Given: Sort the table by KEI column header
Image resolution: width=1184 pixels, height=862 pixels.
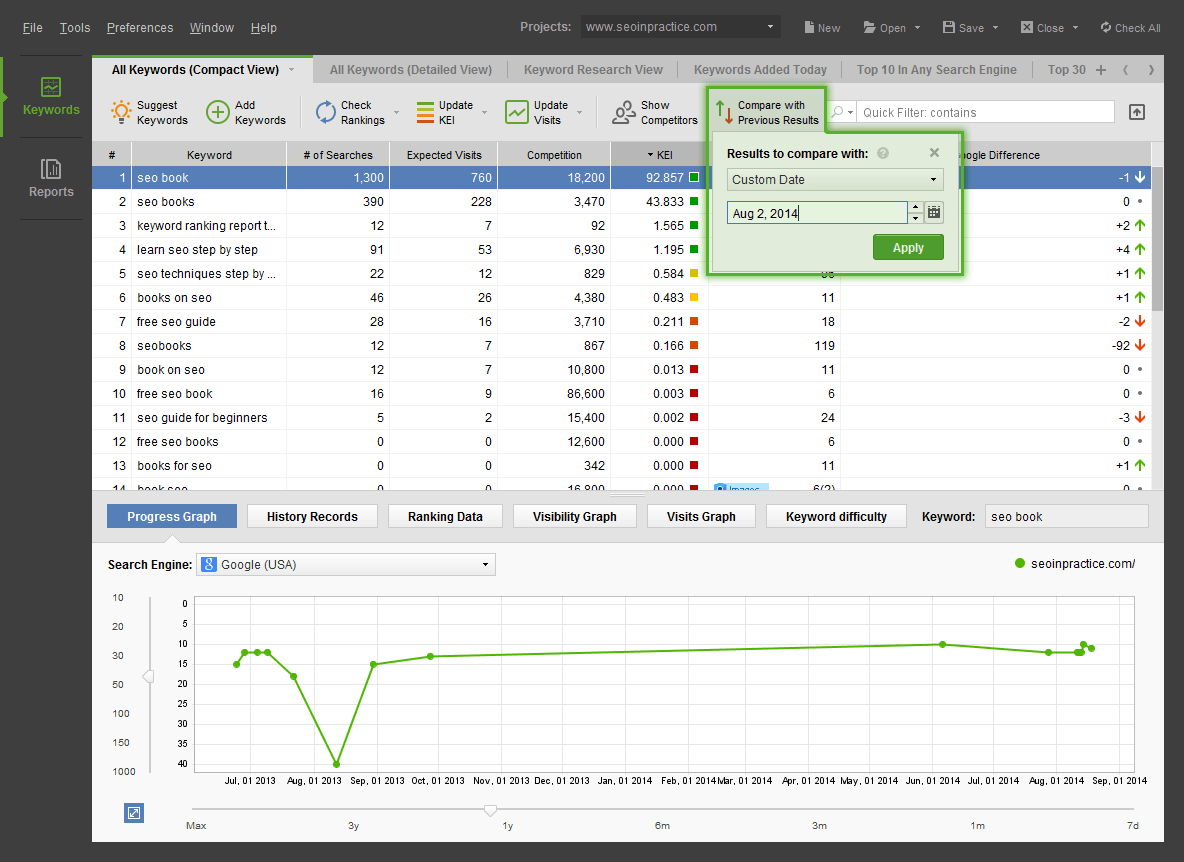Looking at the screenshot, I should point(659,155).
